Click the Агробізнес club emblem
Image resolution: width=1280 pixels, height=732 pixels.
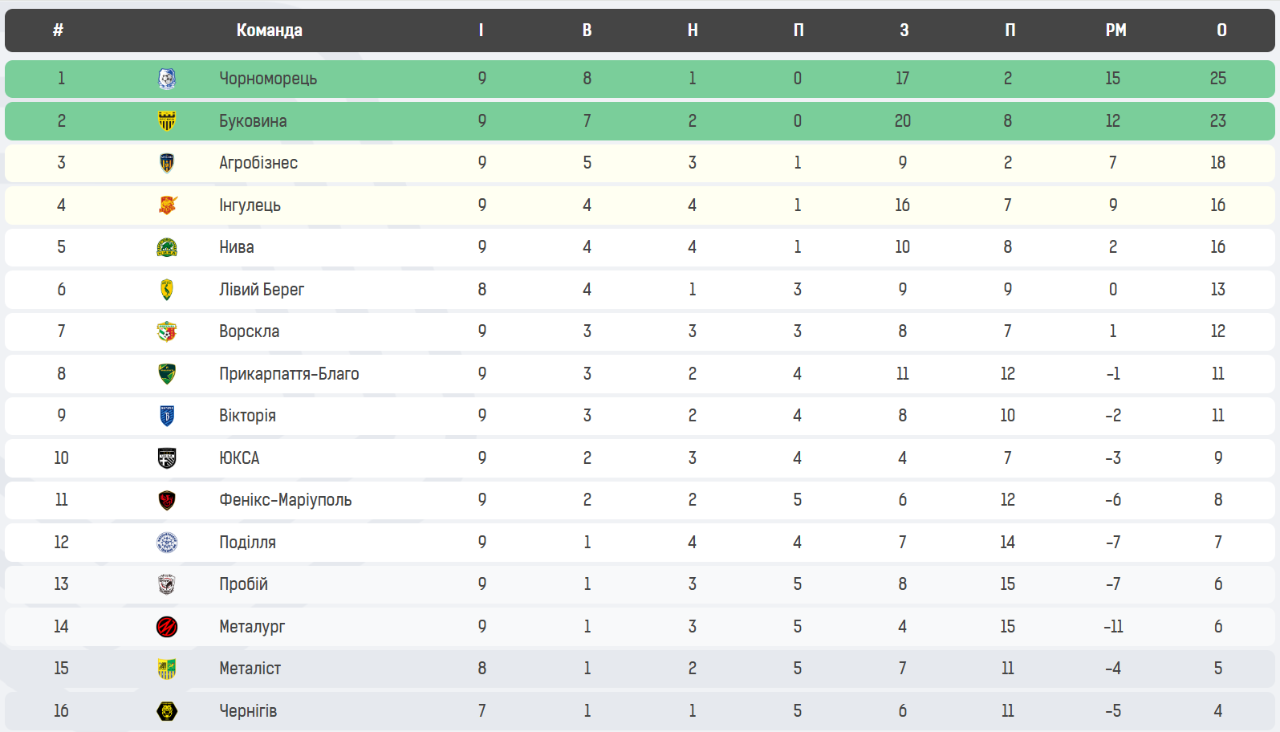167,163
